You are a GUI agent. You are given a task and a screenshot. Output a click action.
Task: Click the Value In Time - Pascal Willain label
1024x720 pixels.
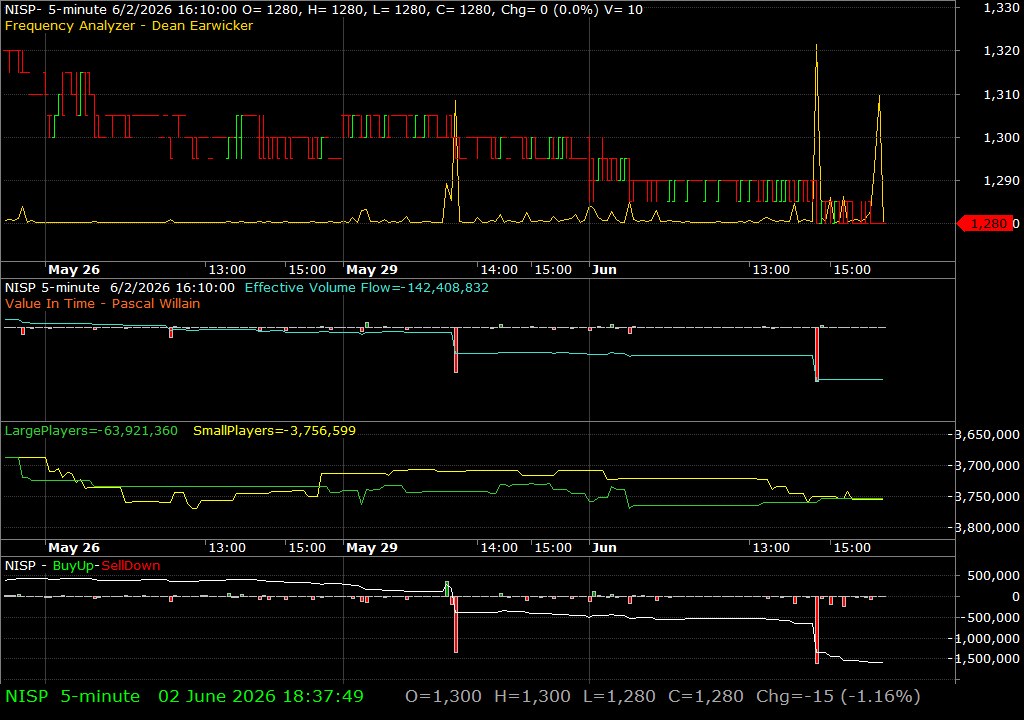[103, 303]
